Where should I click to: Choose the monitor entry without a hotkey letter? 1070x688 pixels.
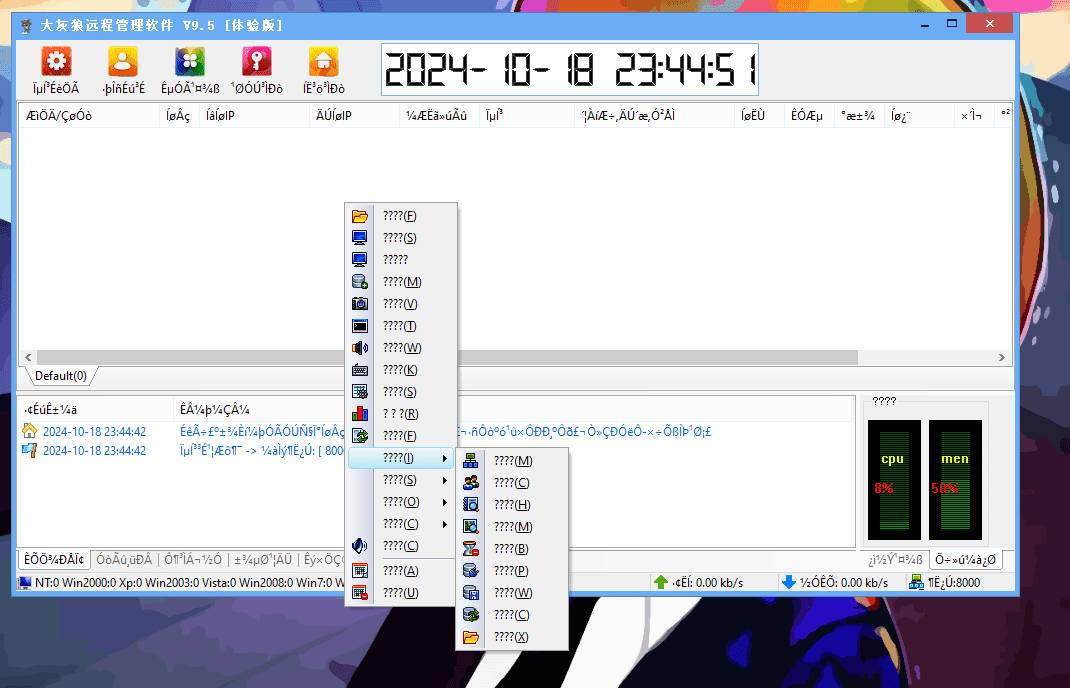tap(401, 260)
